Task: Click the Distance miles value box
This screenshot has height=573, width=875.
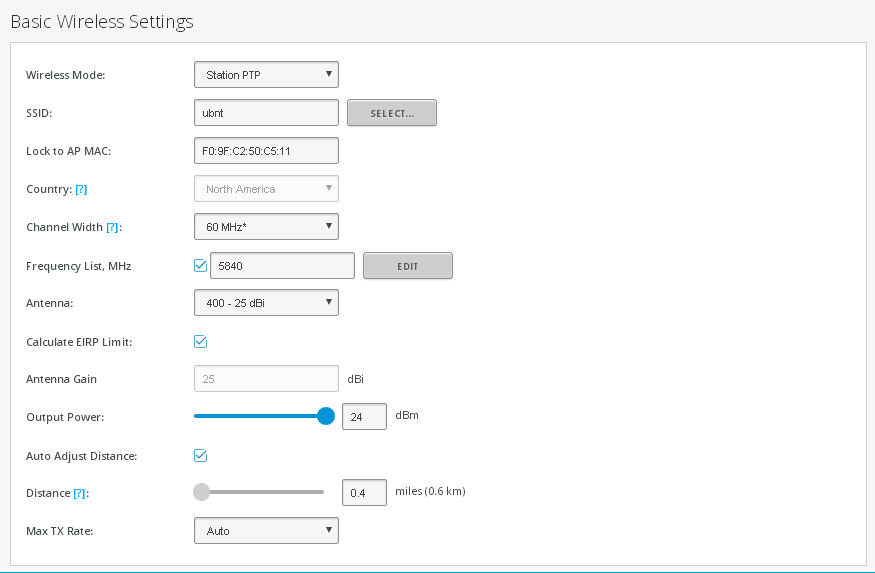Action: (364, 492)
